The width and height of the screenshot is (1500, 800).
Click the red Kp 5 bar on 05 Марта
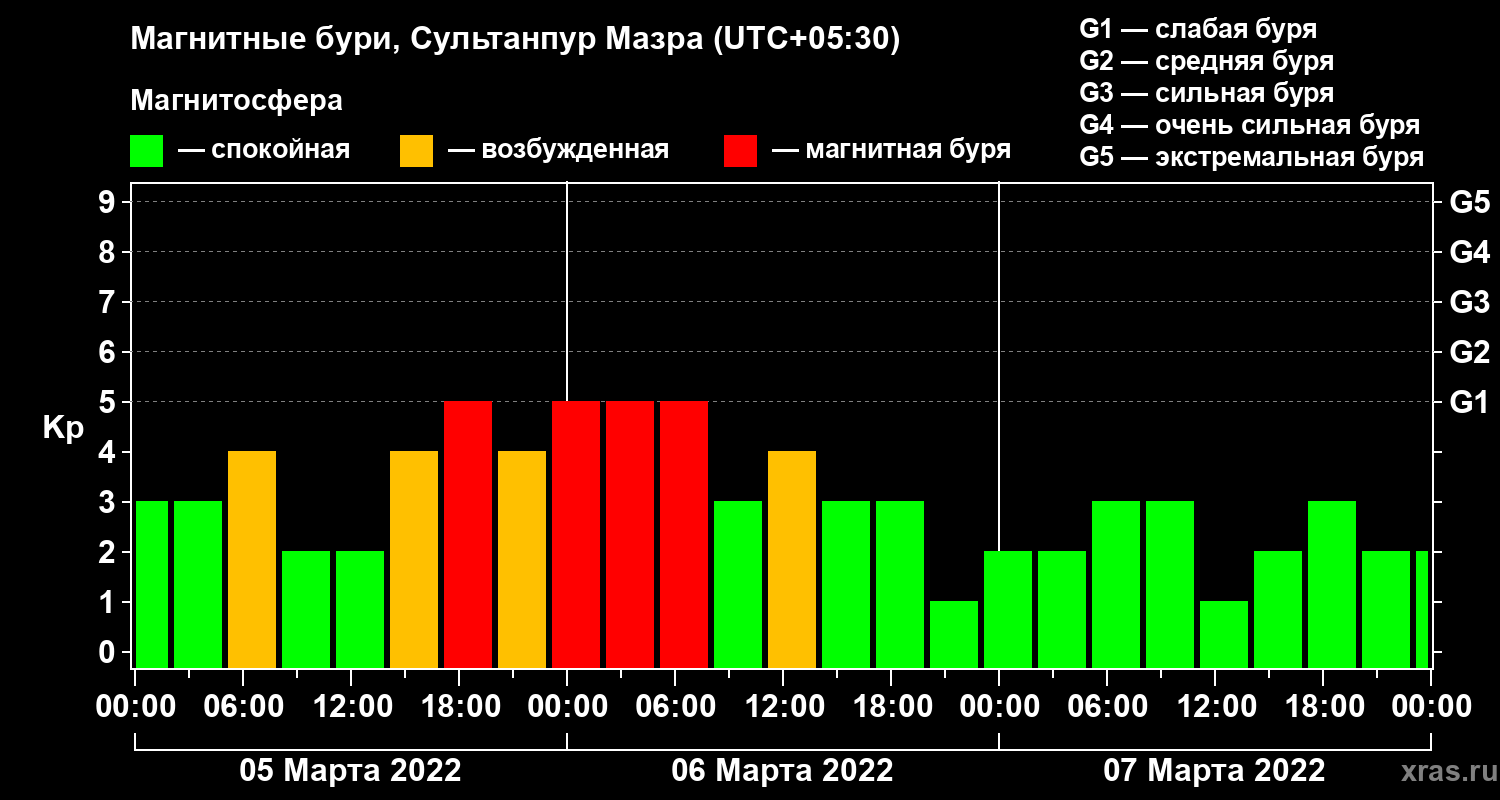click(x=468, y=535)
